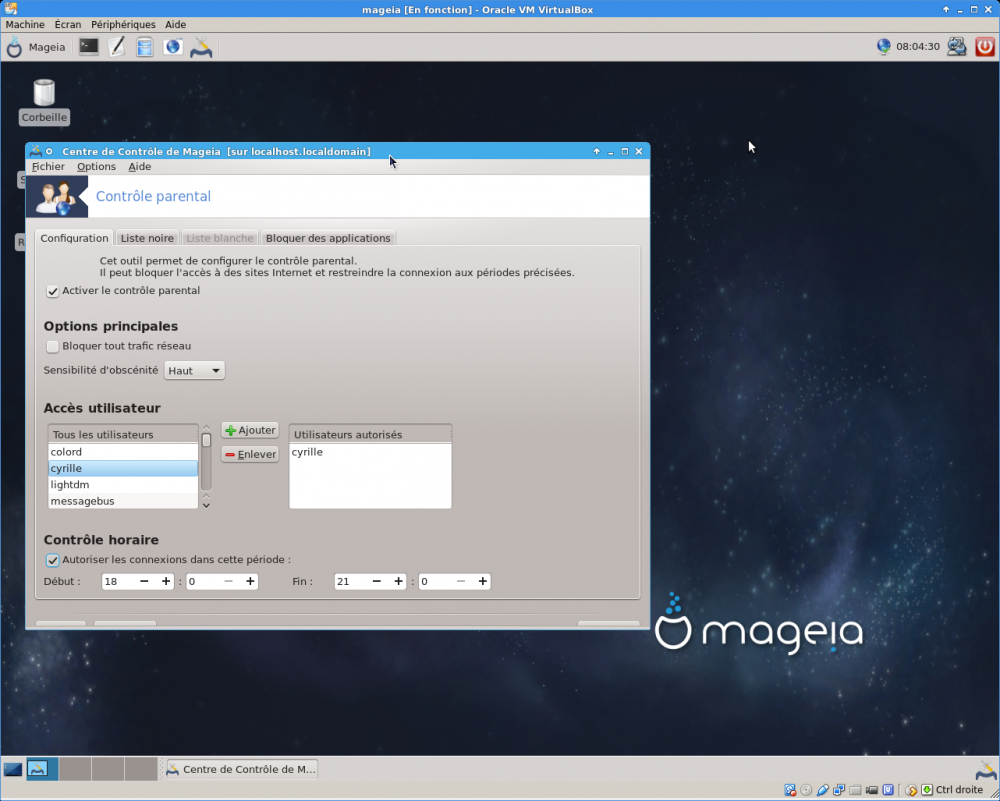Open the VirtualBox Machine menu
1000x801 pixels.
point(25,24)
